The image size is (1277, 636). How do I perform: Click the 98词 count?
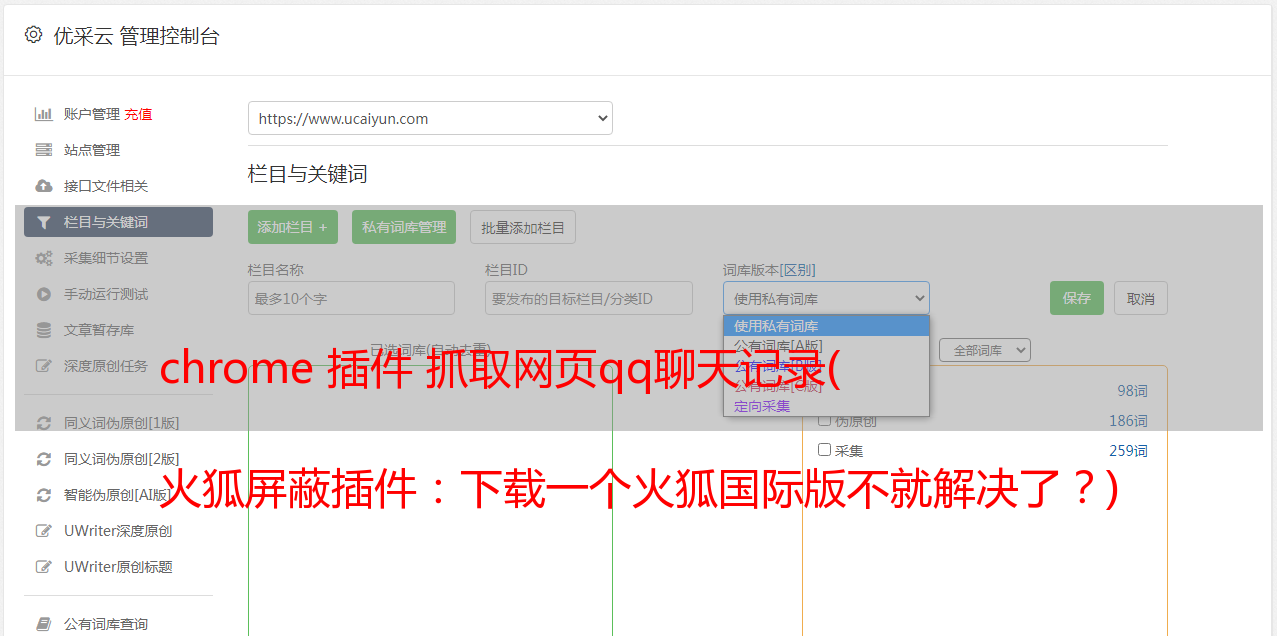point(1132,391)
